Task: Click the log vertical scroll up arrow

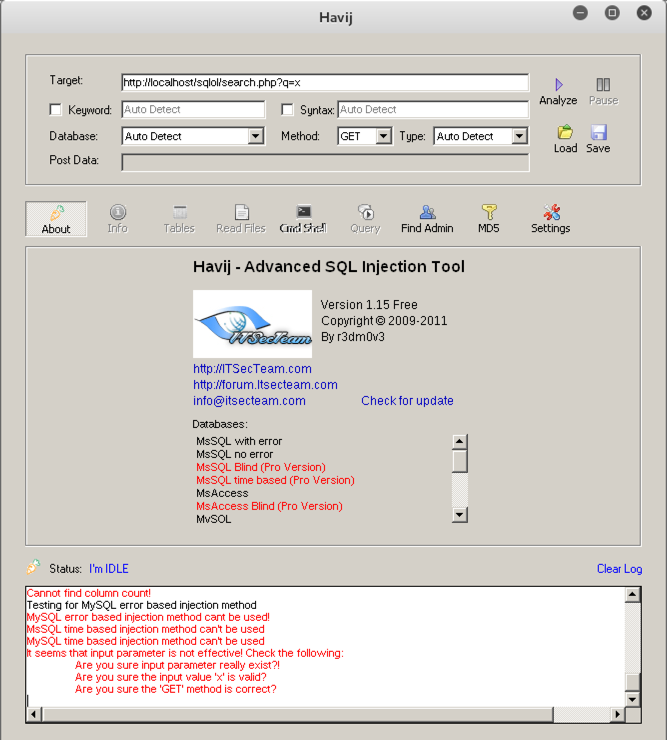Action: tap(633, 595)
